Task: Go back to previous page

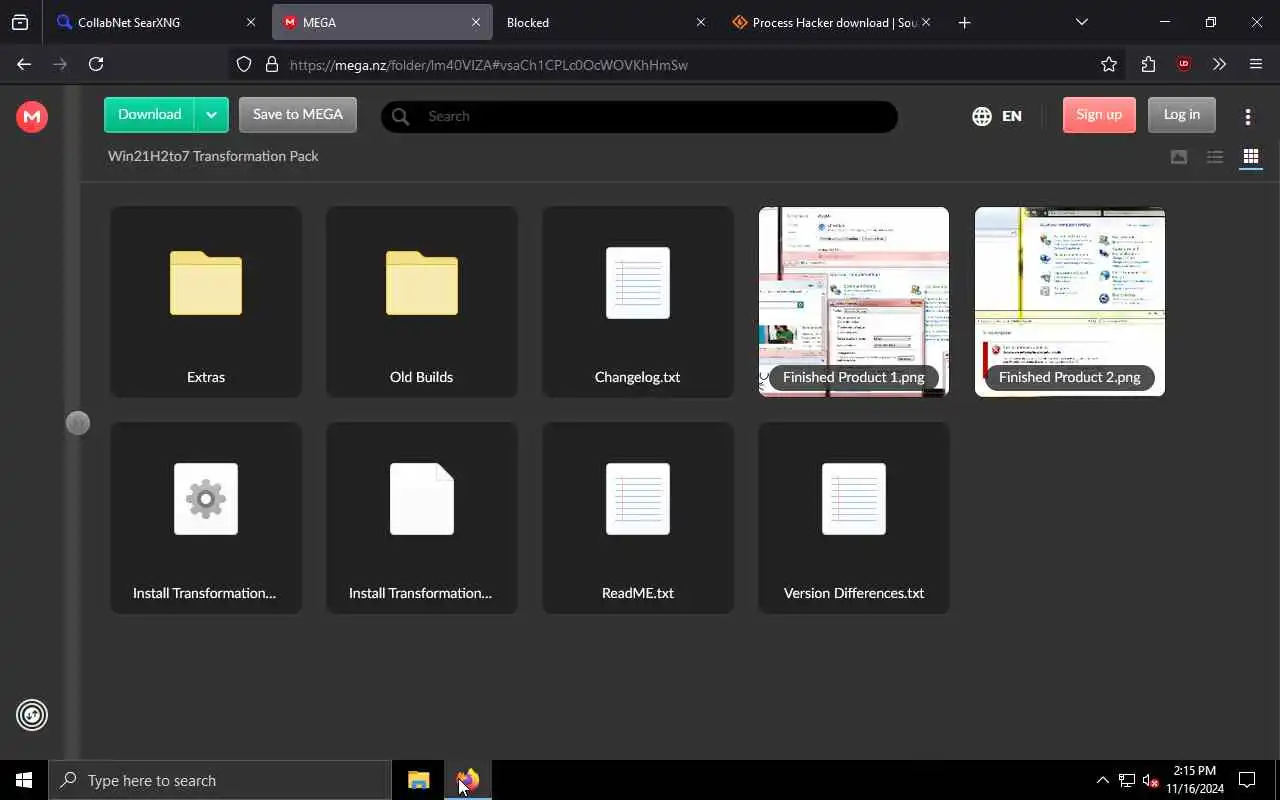Action: point(24,64)
